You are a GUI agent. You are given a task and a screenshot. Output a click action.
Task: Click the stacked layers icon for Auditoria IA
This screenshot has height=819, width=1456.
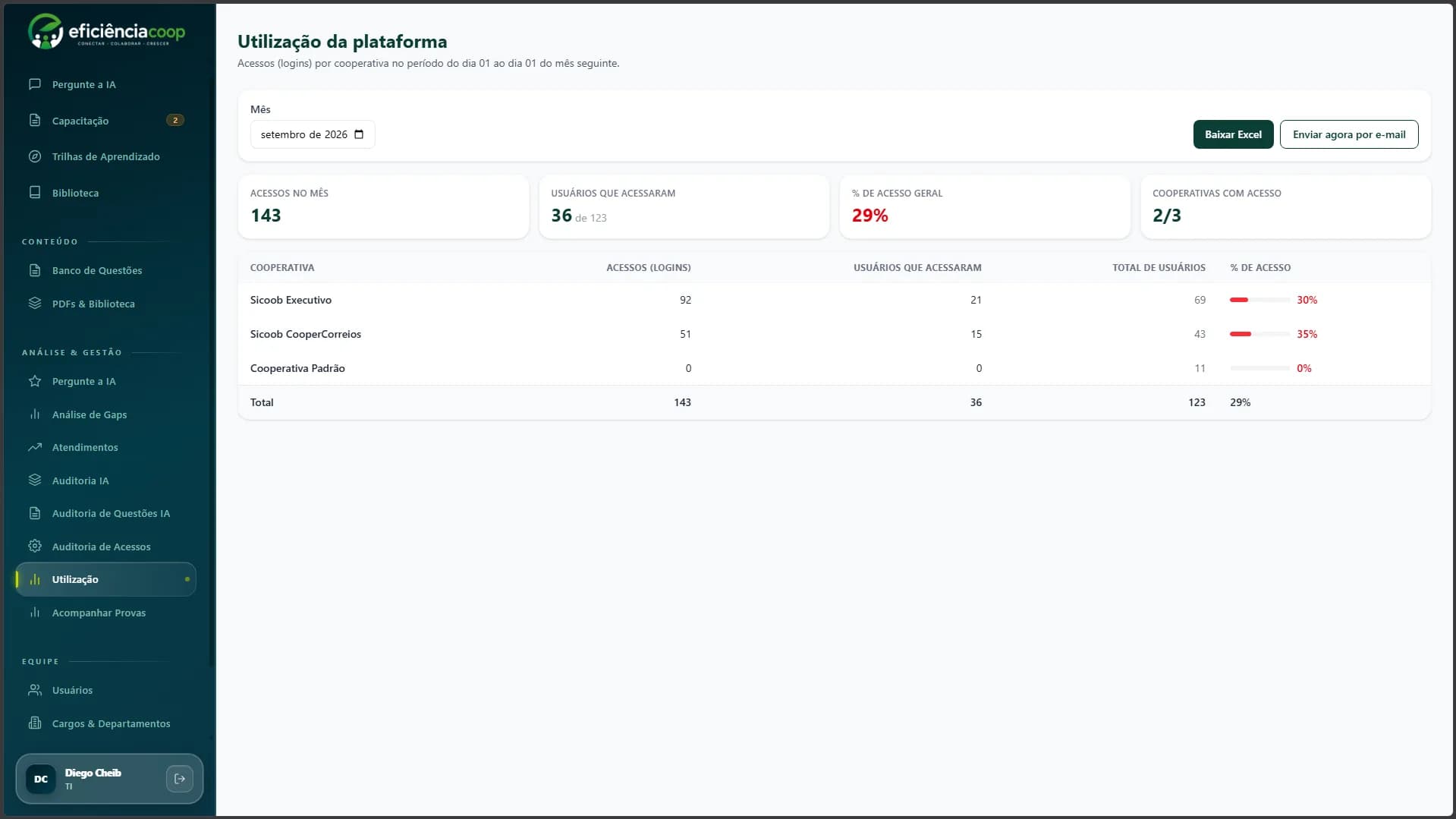click(35, 480)
